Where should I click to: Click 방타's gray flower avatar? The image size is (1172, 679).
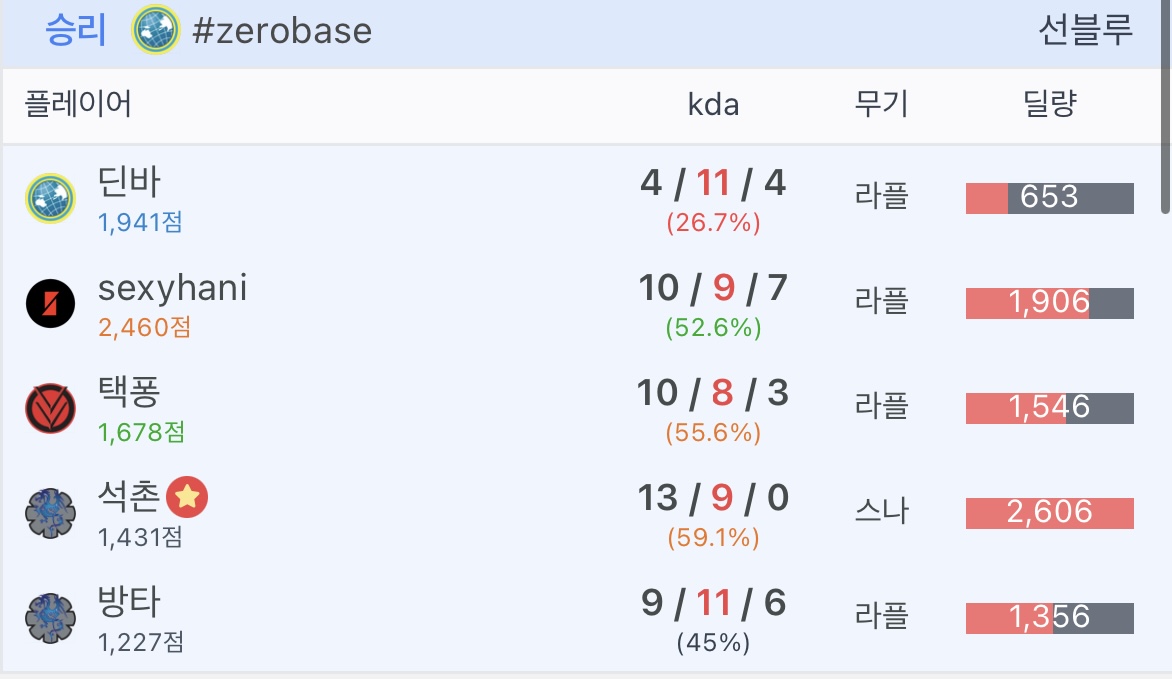pyautogui.click(x=50, y=618)
